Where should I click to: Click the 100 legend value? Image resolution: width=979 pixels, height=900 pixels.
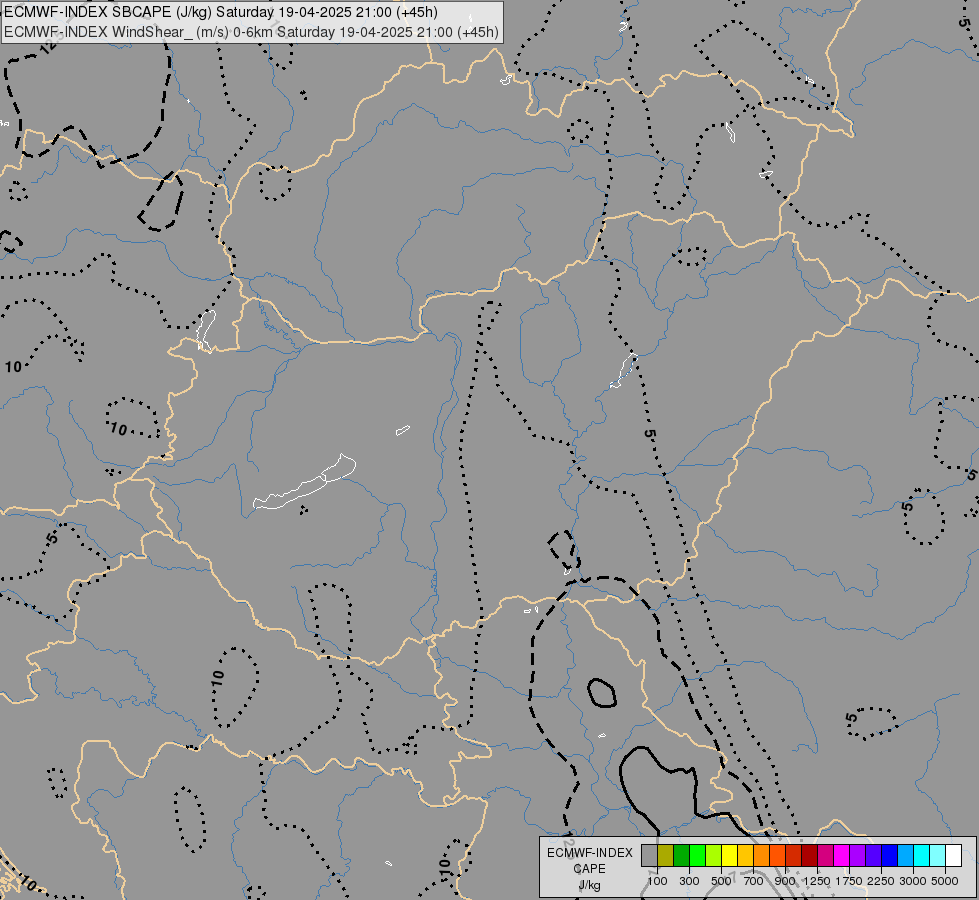[x=657, y=881]
